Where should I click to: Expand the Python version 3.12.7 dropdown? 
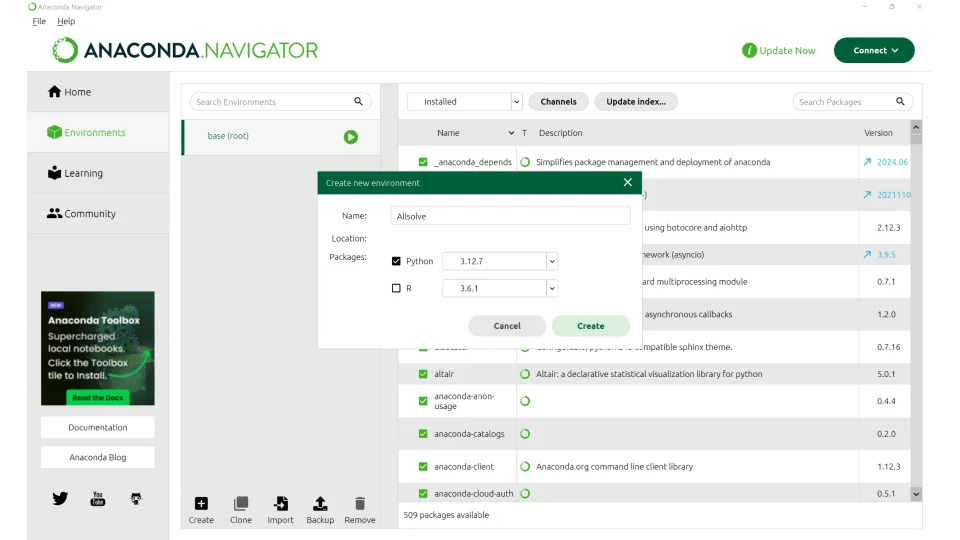[551, 261]
